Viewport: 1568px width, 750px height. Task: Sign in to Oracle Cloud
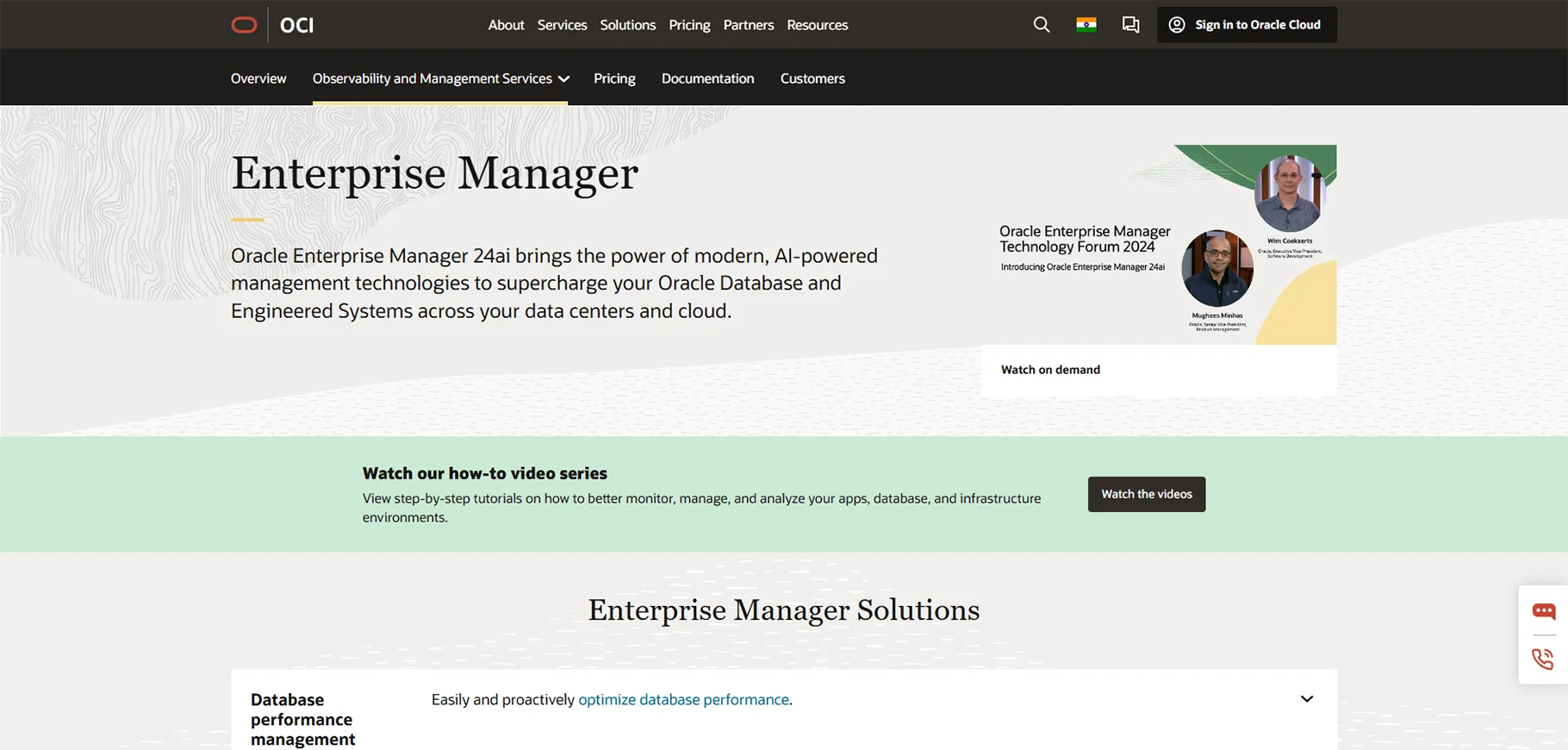click(1247, 25)
